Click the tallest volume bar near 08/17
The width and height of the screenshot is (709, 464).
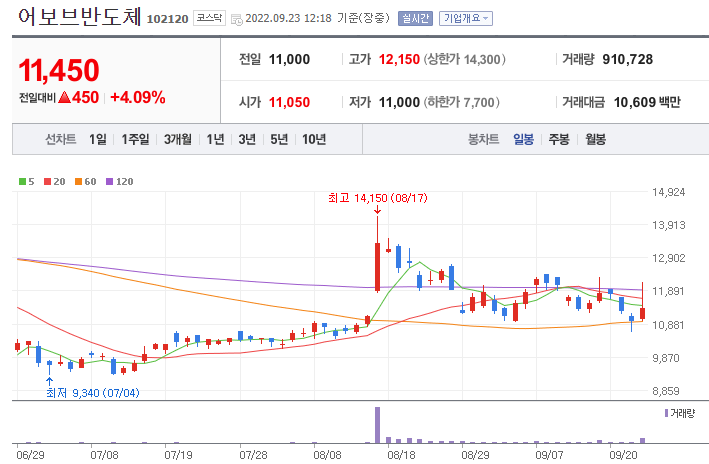[378, 425]
